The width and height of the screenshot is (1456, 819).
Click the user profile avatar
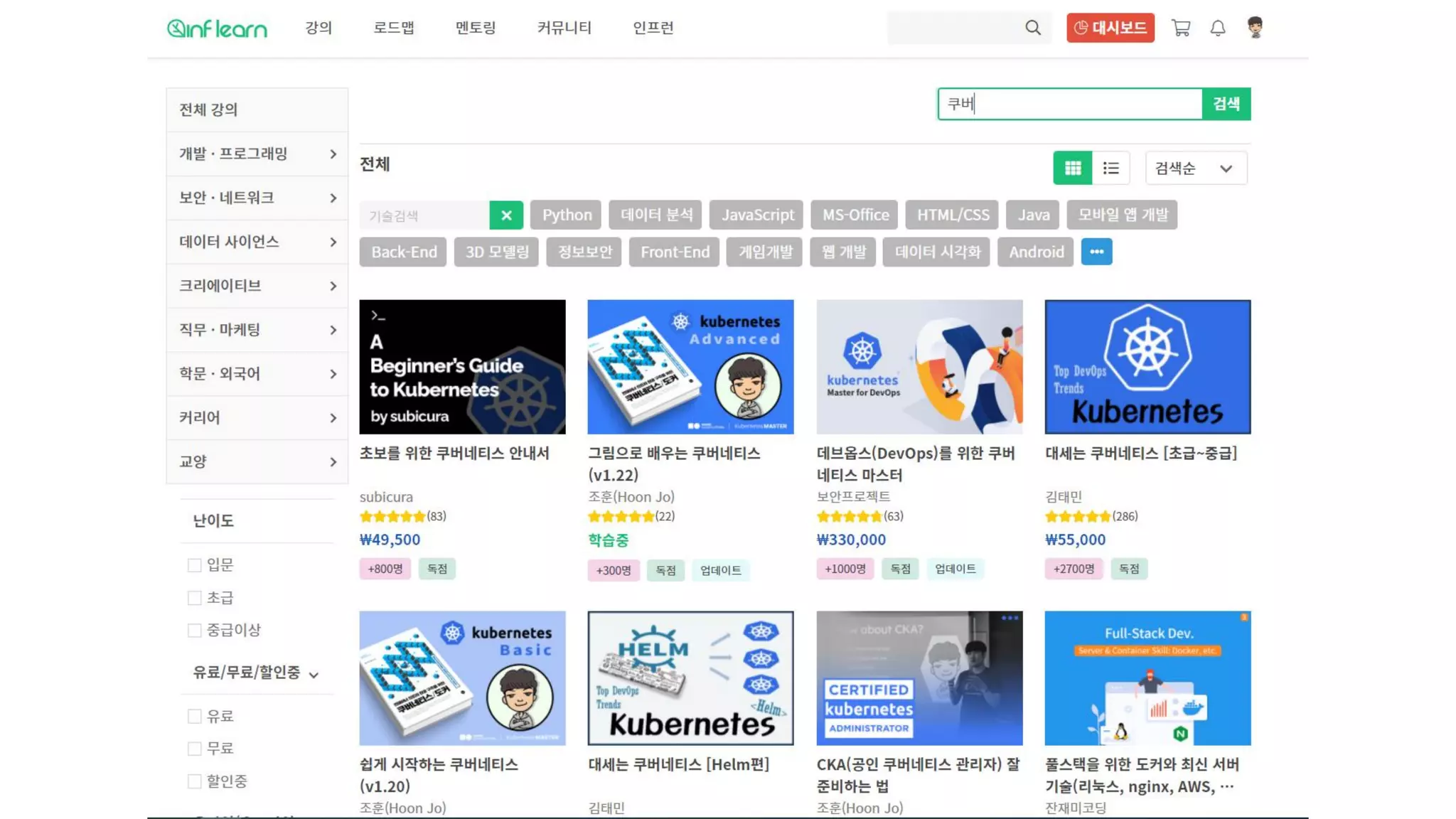pos(1255,28)
